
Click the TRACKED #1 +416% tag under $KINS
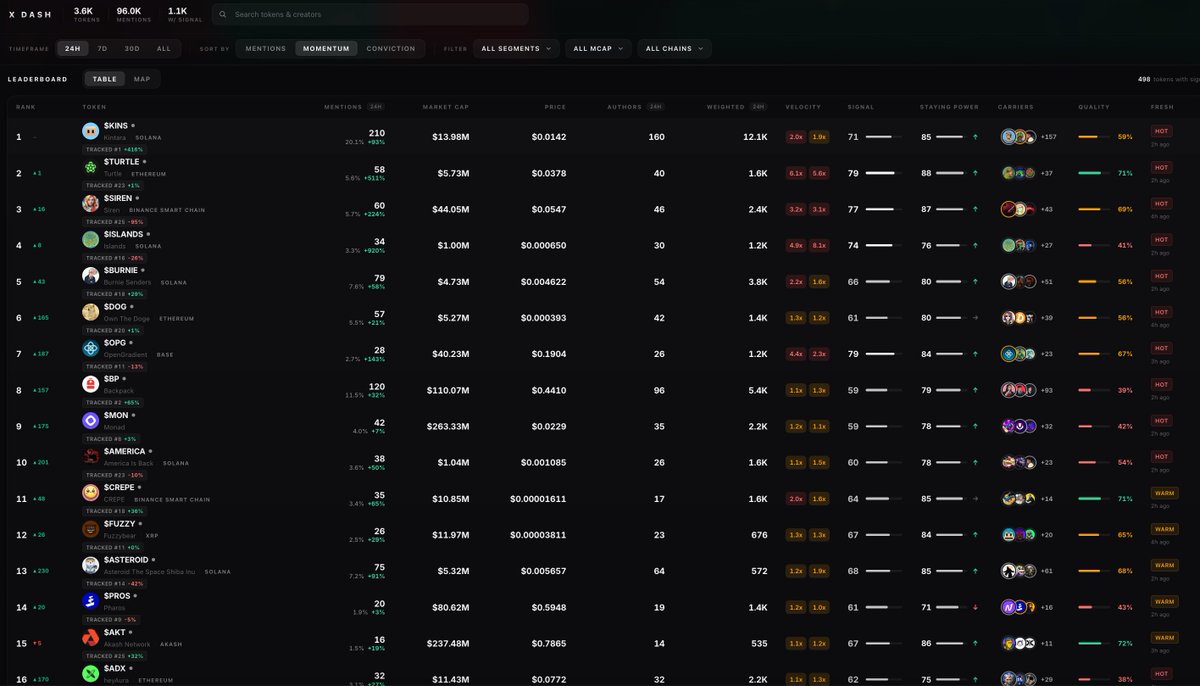[x=114, y=149]
